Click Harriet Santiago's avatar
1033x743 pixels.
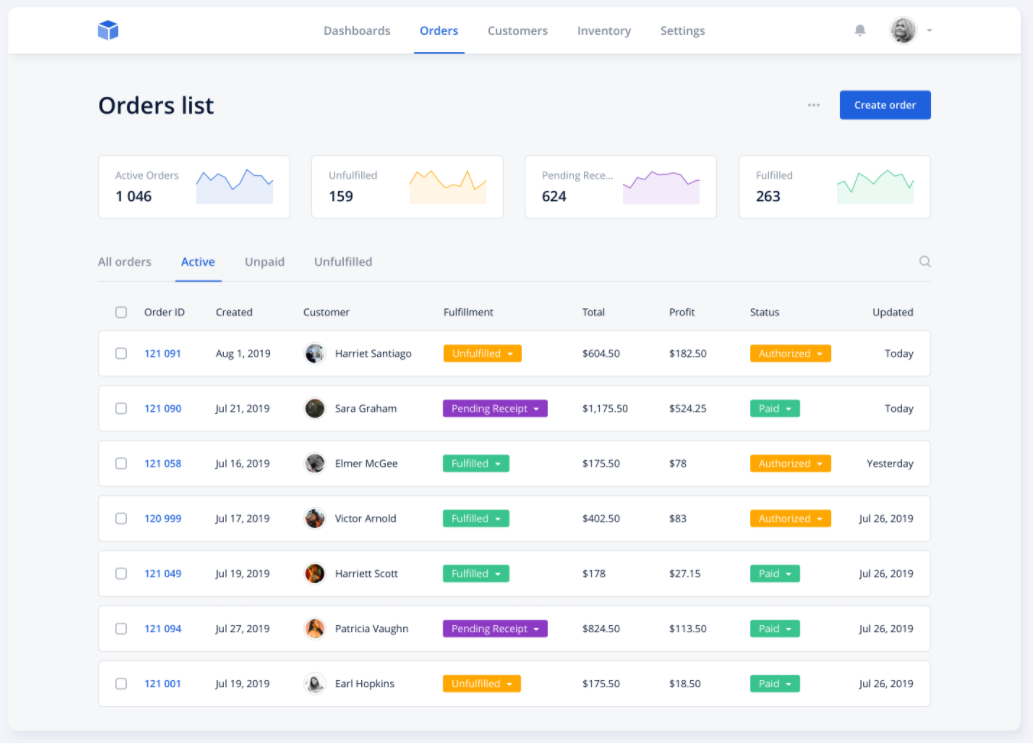(x=315, y=353)
